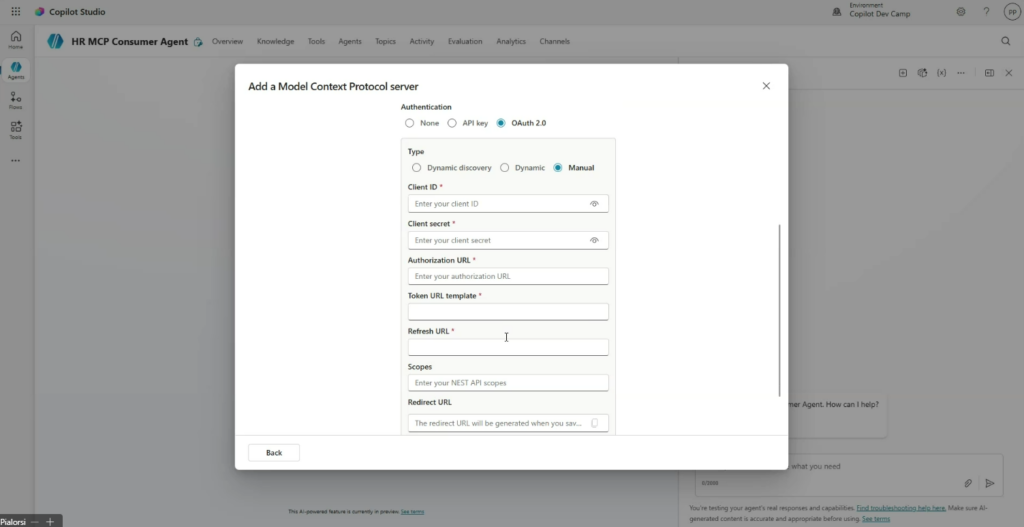Choose API key authentication radio button
The width and height of the screenshot is (1024, 527).
(452, 123)
